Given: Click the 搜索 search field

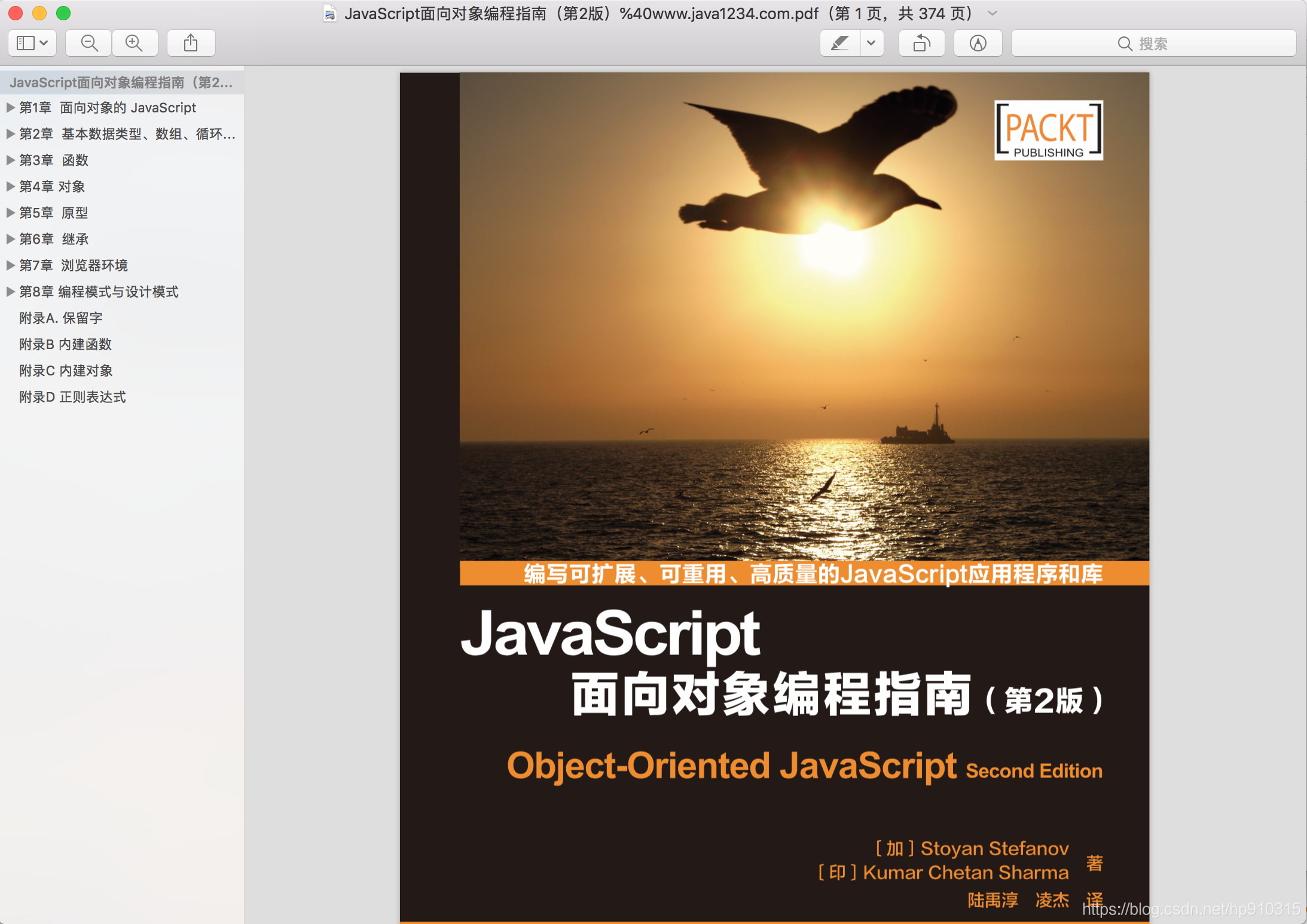Looking at the screenshot, I should [x=1153, y=43].
